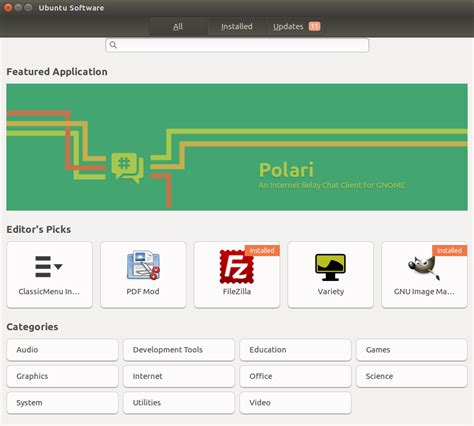Click the FileZilla label text
This screenshot has width=474, height=426.
[x=237, y=291]
